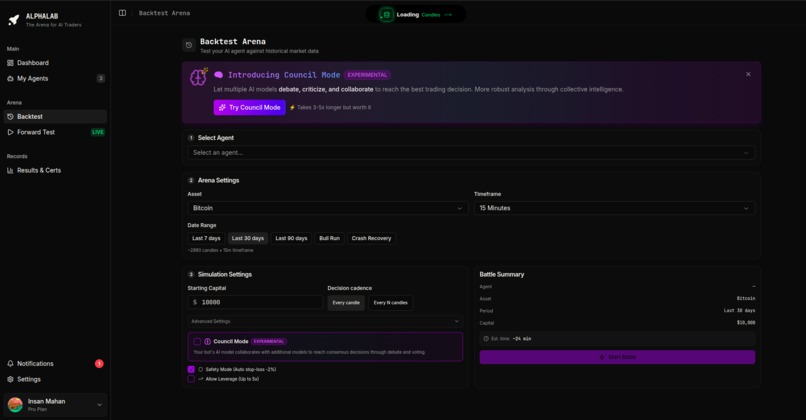
Task: Enable the Council Mode checkbox
Action: 197,341
